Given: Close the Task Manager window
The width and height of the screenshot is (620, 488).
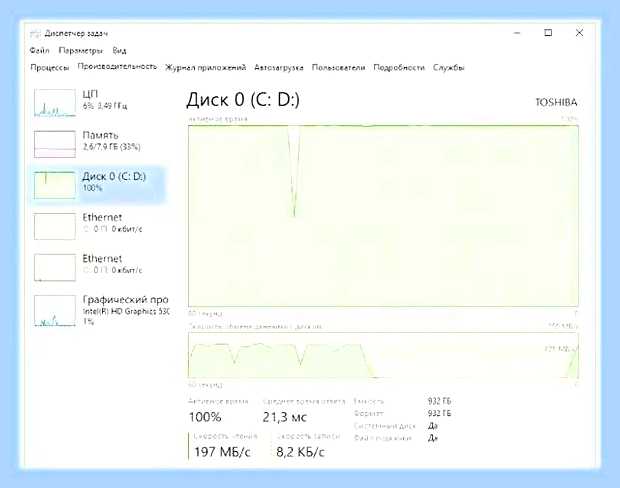Looking at the screenshot, I should (579, 33).
